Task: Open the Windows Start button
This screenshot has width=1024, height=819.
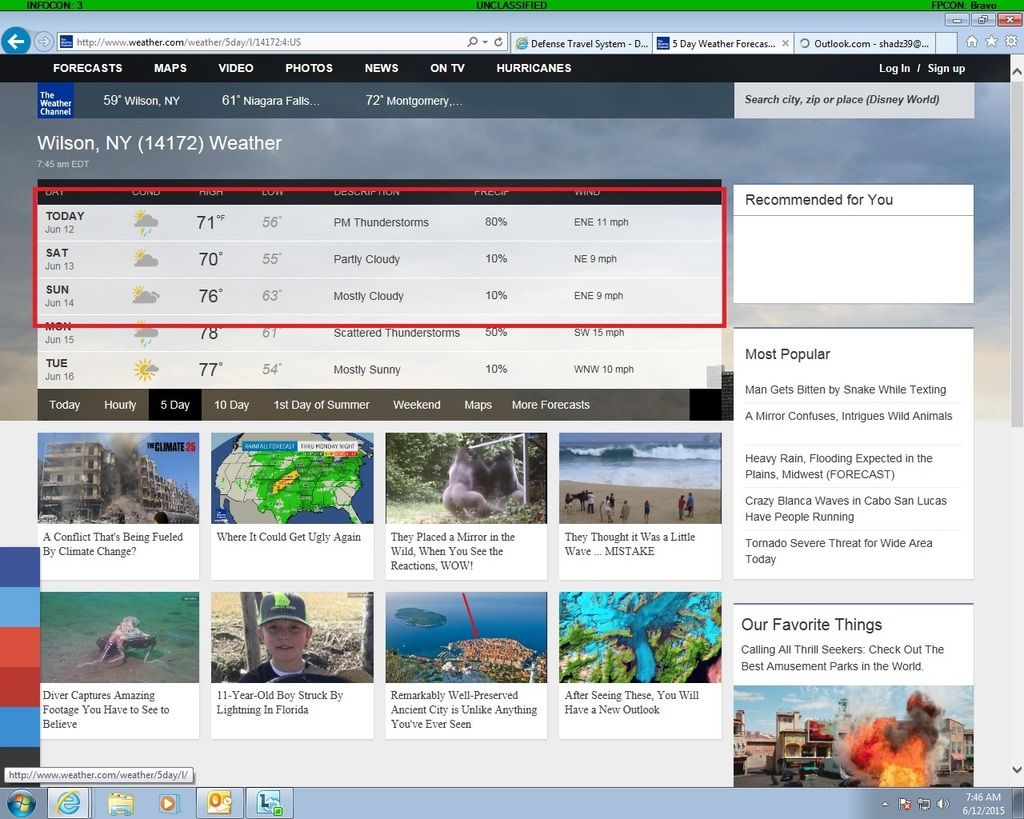Action: [x=21, y=803]
